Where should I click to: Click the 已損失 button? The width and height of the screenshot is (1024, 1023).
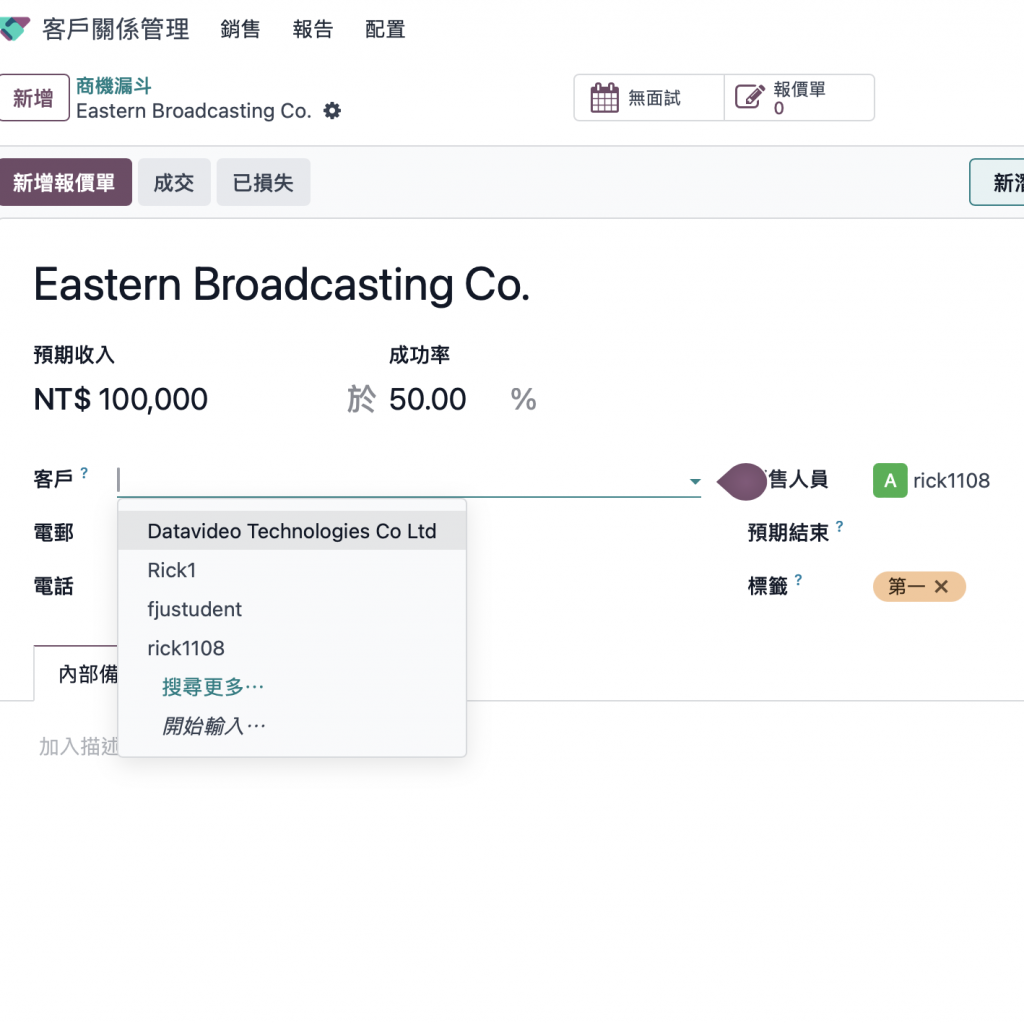pyautogui.click(x=263, y=182)
